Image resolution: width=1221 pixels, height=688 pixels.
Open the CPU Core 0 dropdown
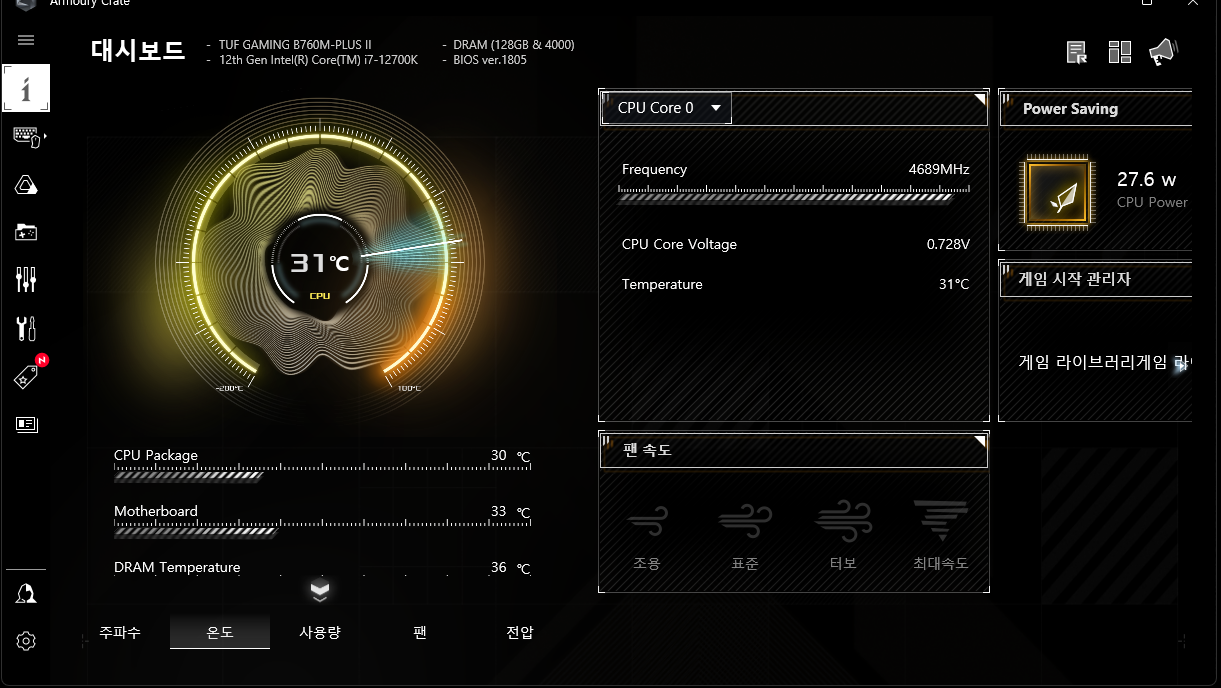coord(667,108)
